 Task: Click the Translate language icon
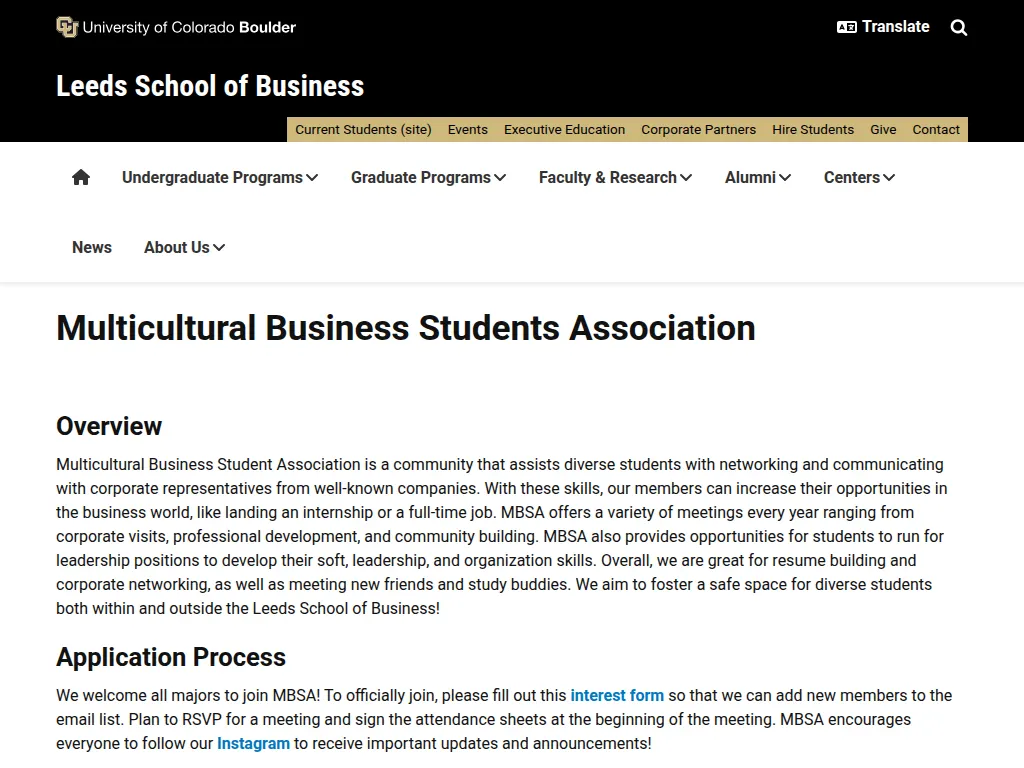(846, 27)
